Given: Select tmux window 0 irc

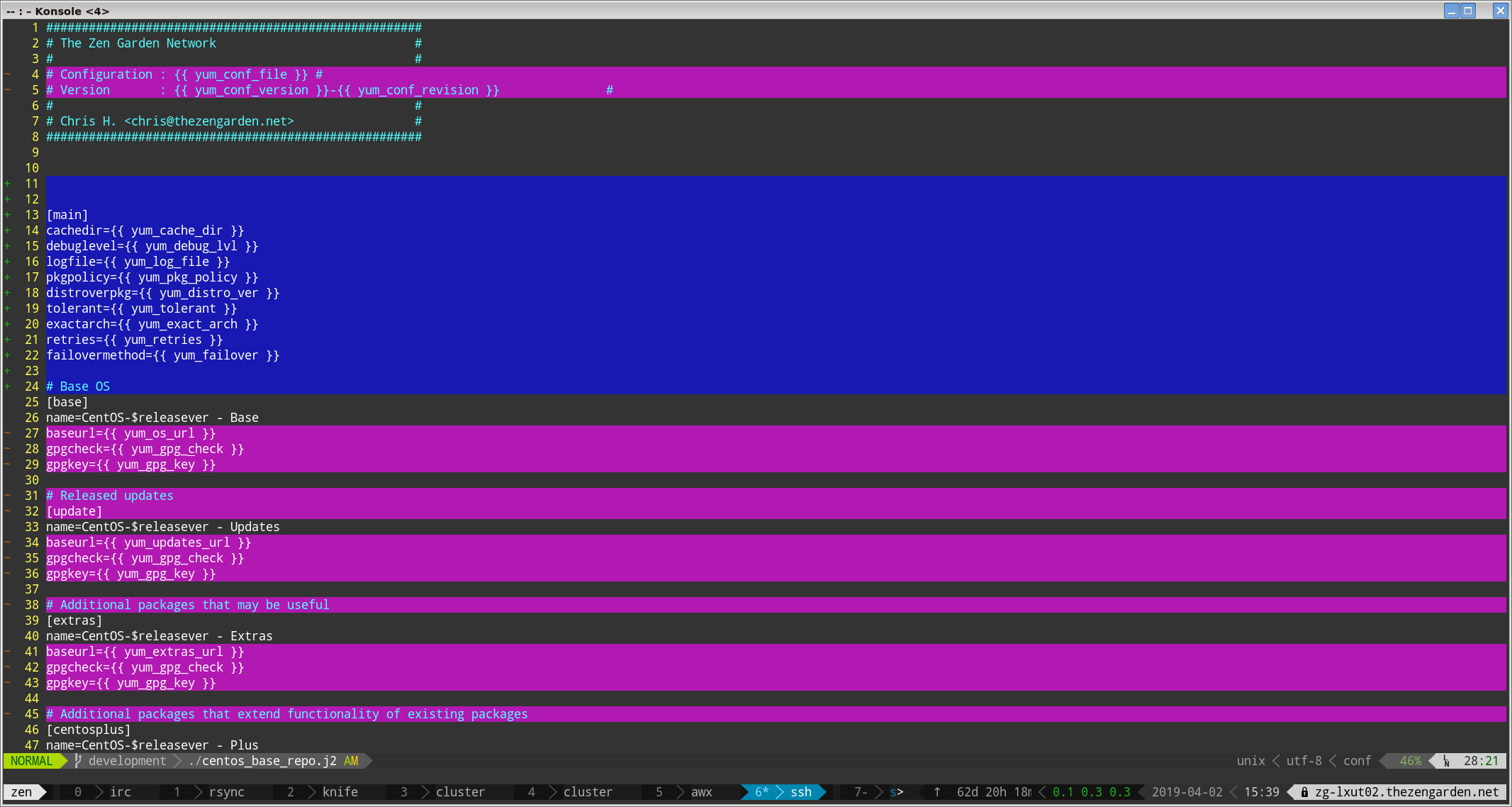Looking at the screenshot, I should tap(103, 792).
